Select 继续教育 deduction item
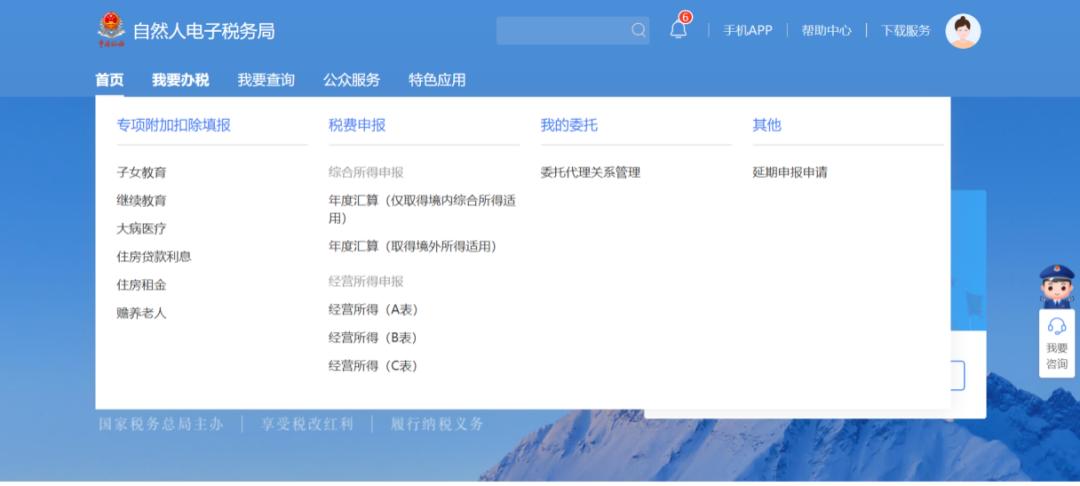 (141, 201)
